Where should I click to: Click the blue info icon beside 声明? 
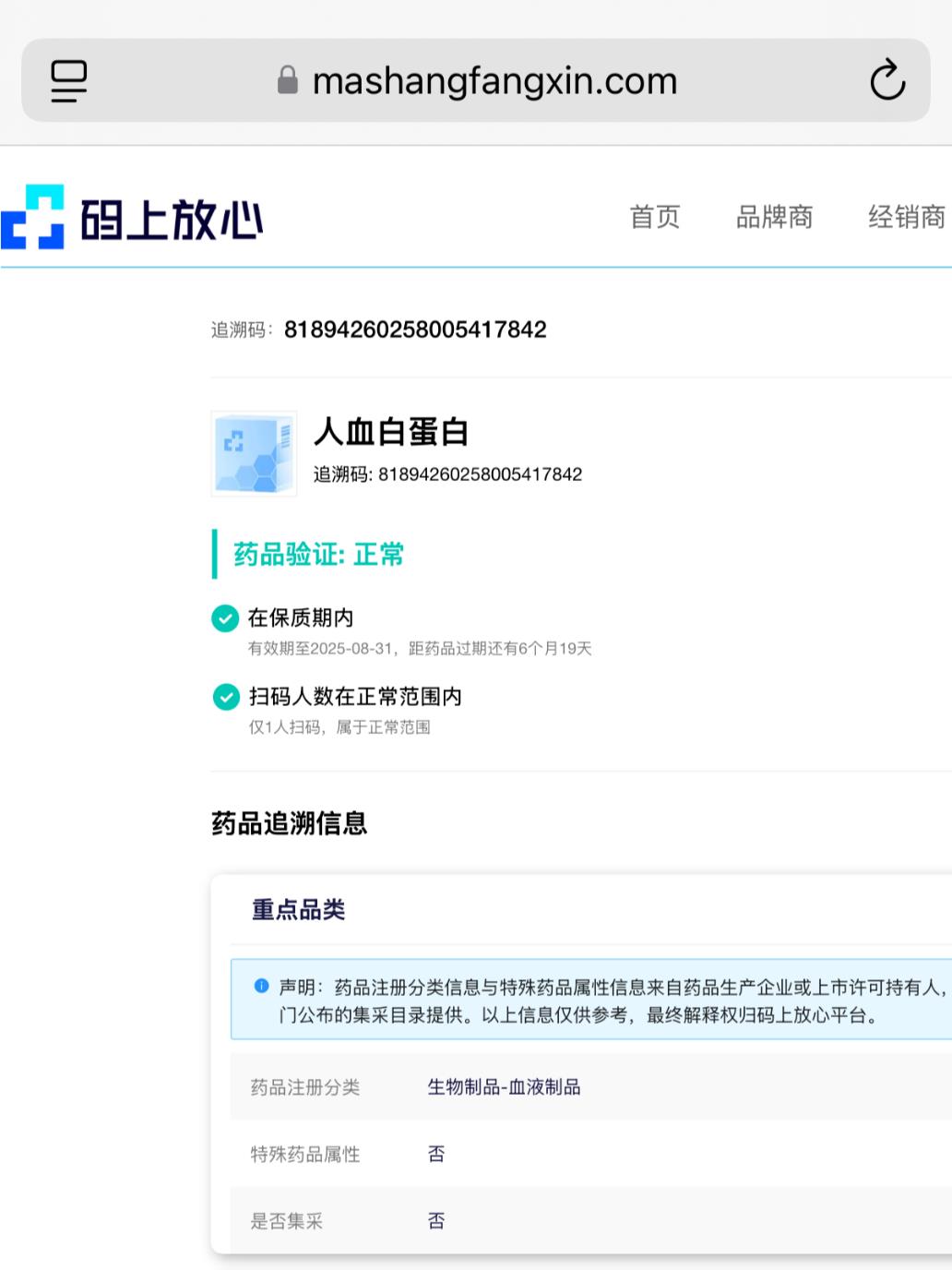click(261, 987)
